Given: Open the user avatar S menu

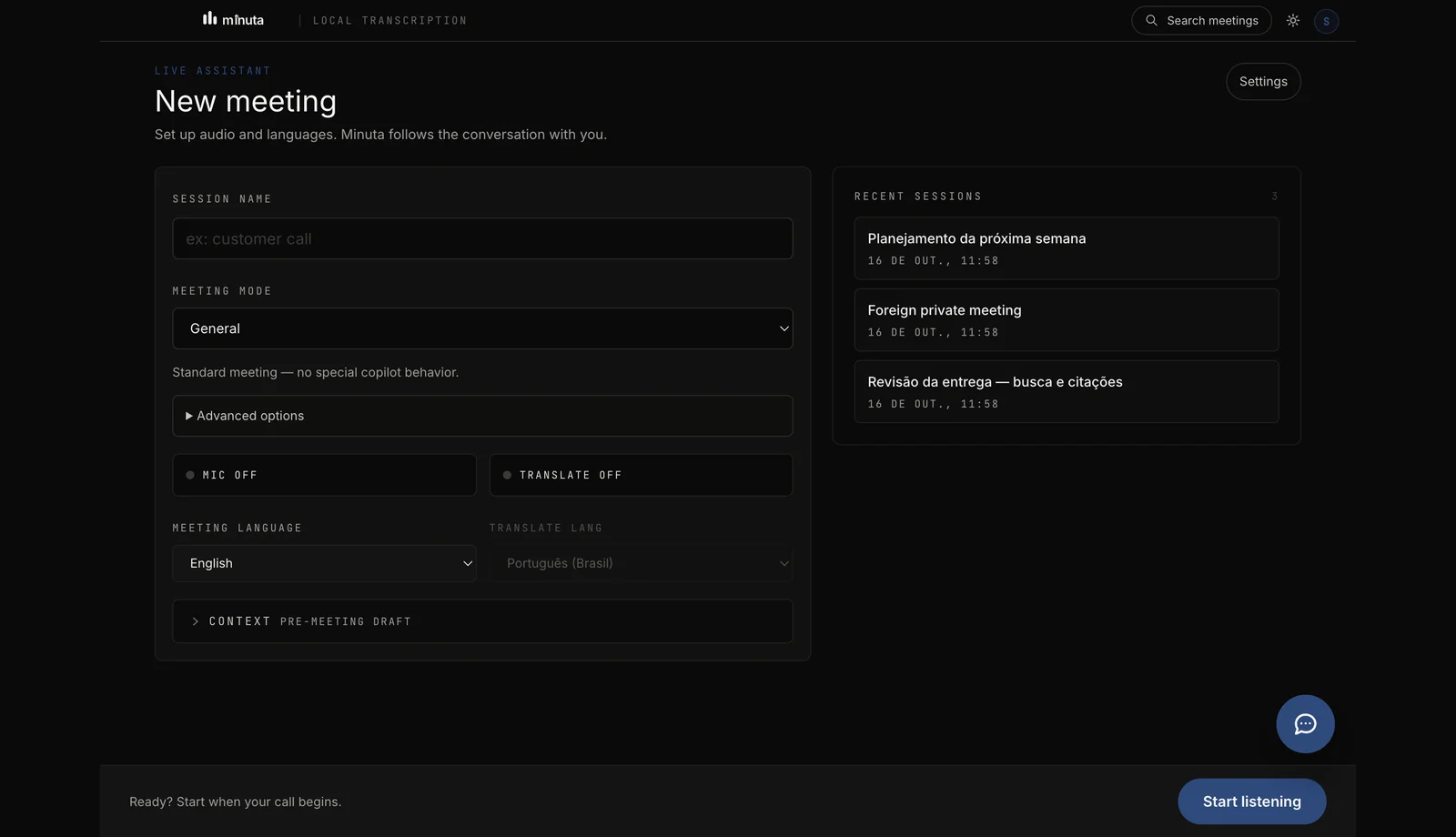Looking at the screenshot, I should pyautogui.click(x=1326, y=21).
